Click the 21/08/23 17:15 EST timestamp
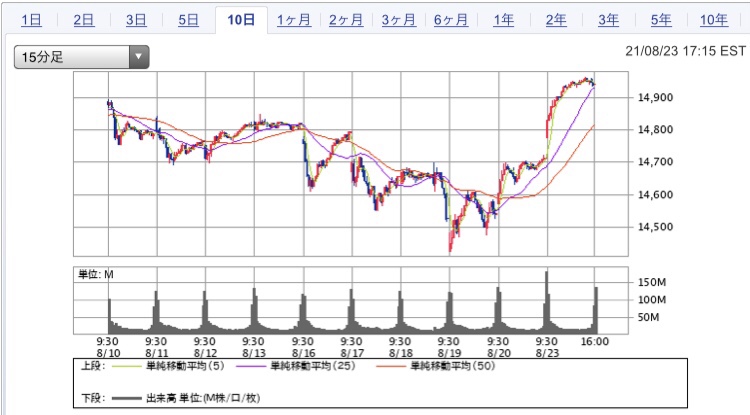The image size is (750, 415). [x=685, y=51]
